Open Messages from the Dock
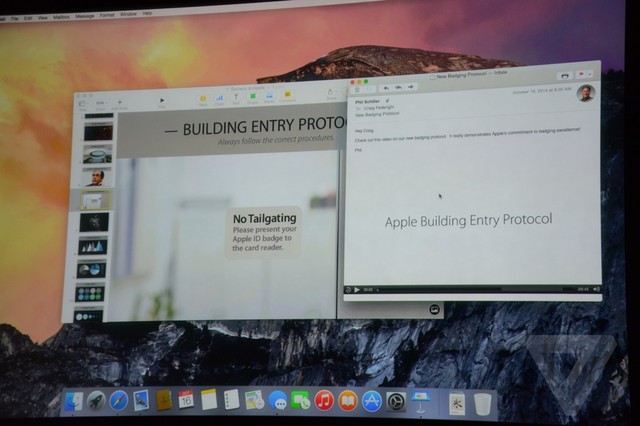Screen dimensions: 640x426 278,401
